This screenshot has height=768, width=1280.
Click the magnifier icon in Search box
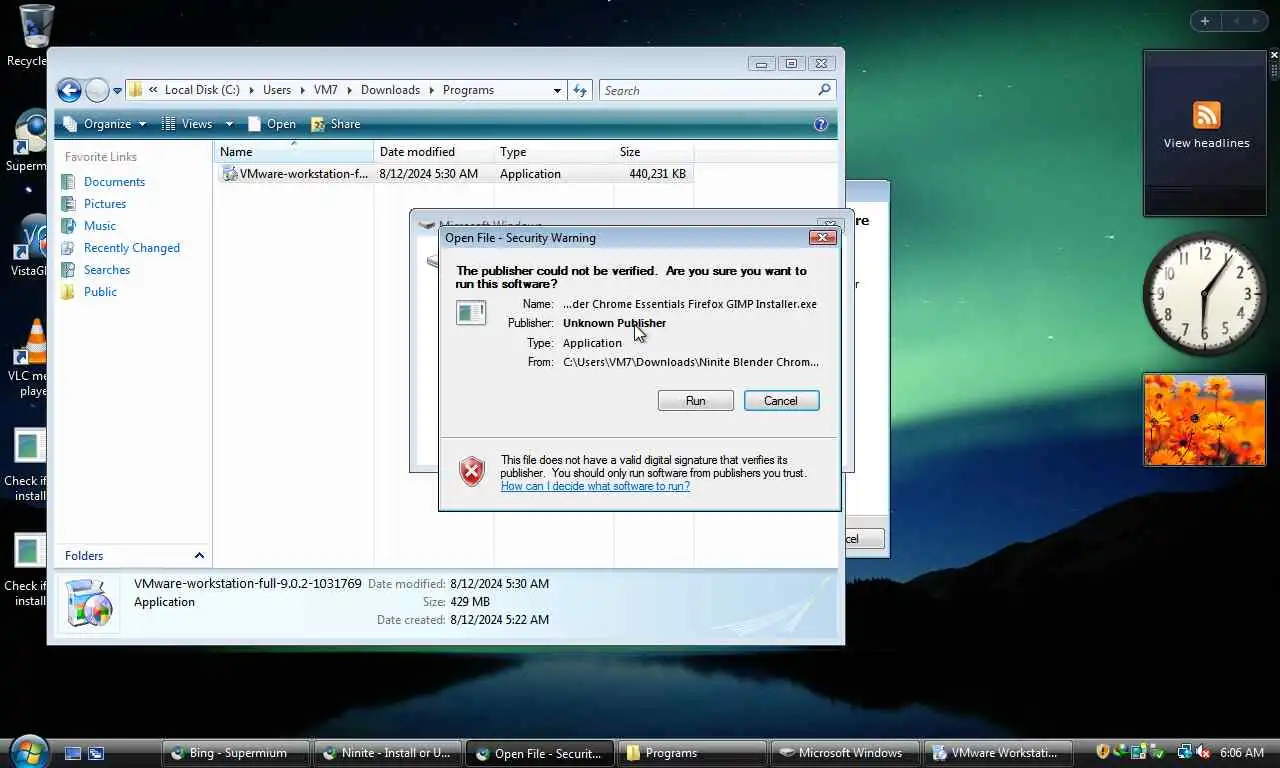[x=824, y=90]
